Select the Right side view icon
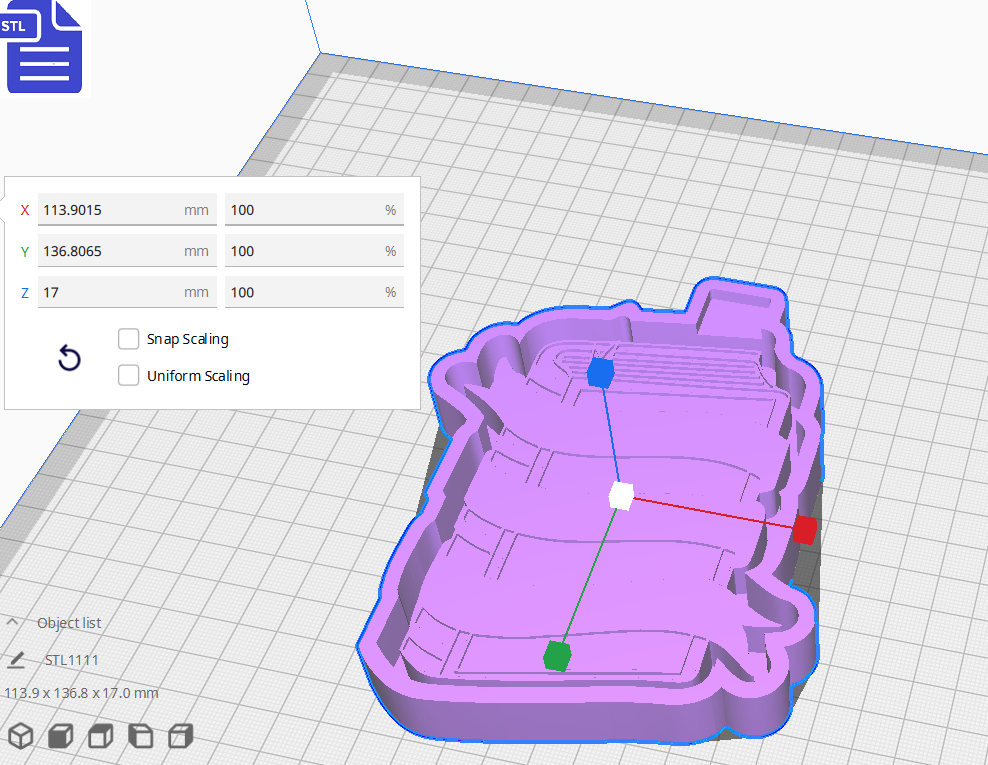 pyautogui.click(x=180, y=735)
